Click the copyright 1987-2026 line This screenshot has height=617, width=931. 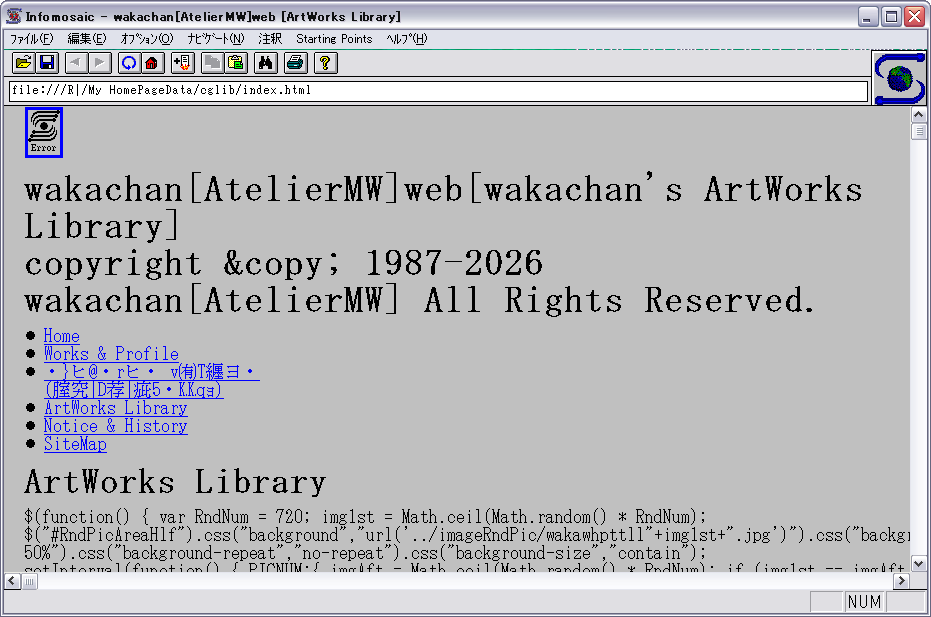(284, 263)
